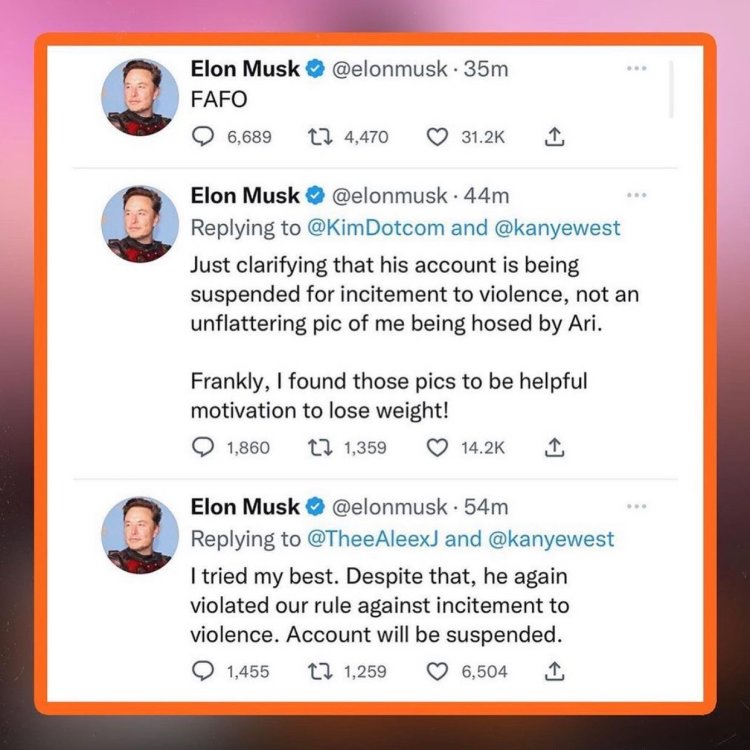Open the 35m timestamp of the FAFO tweet

click(x=492, y=70)
